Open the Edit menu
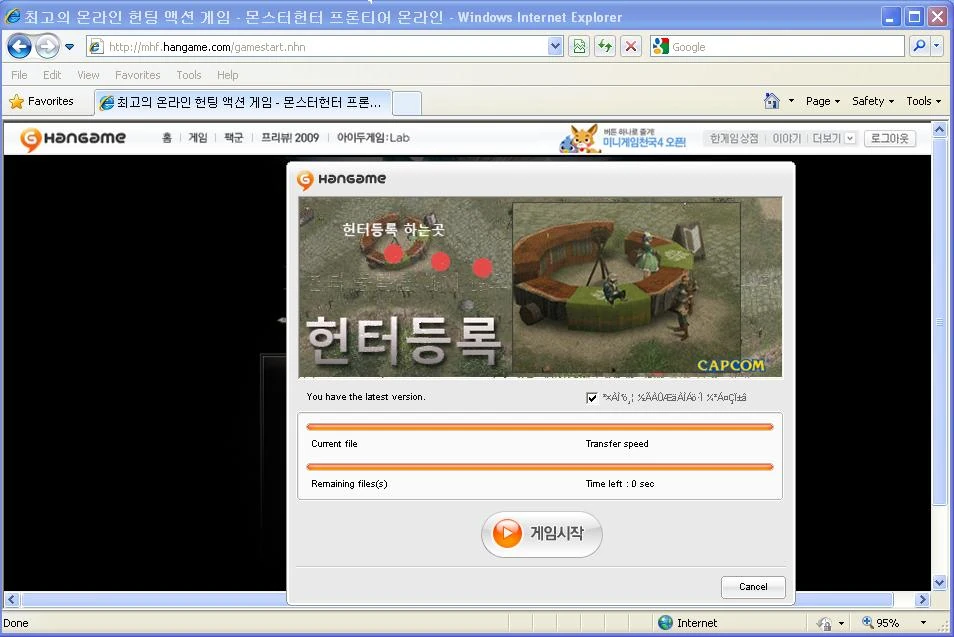This screenshot has width=954, height=637. click(x=52, y=75)
